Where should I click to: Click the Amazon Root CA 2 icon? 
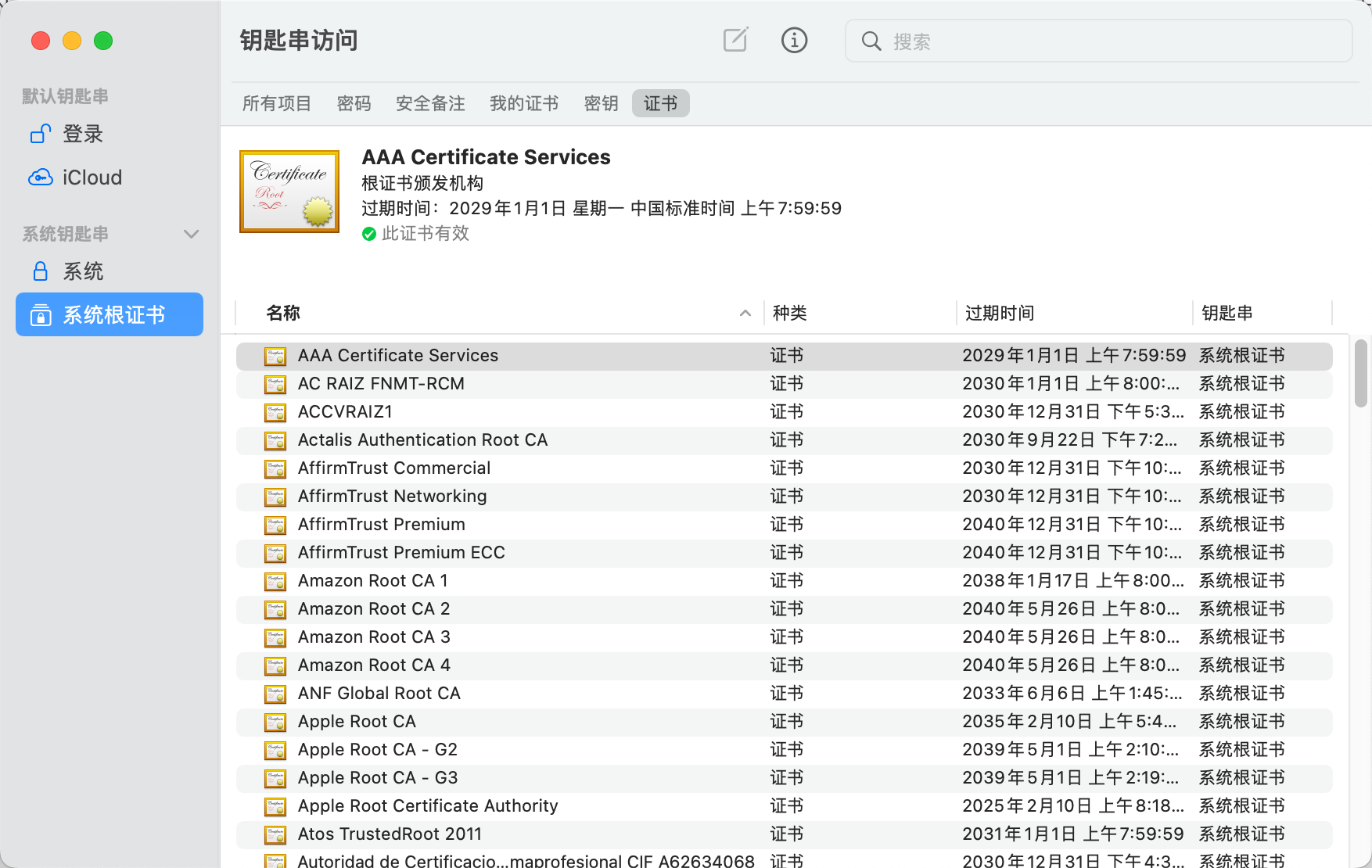point(275,609)
